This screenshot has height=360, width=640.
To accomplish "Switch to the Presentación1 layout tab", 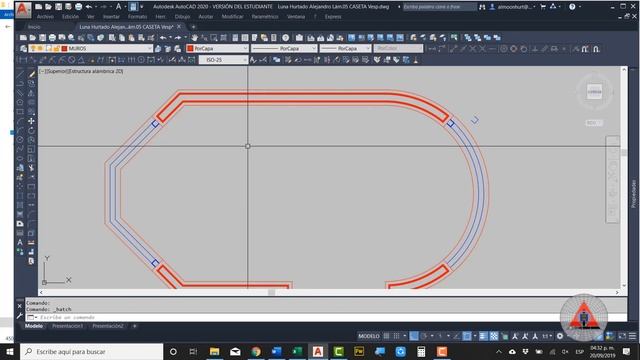I will click(x=67, y=326).
